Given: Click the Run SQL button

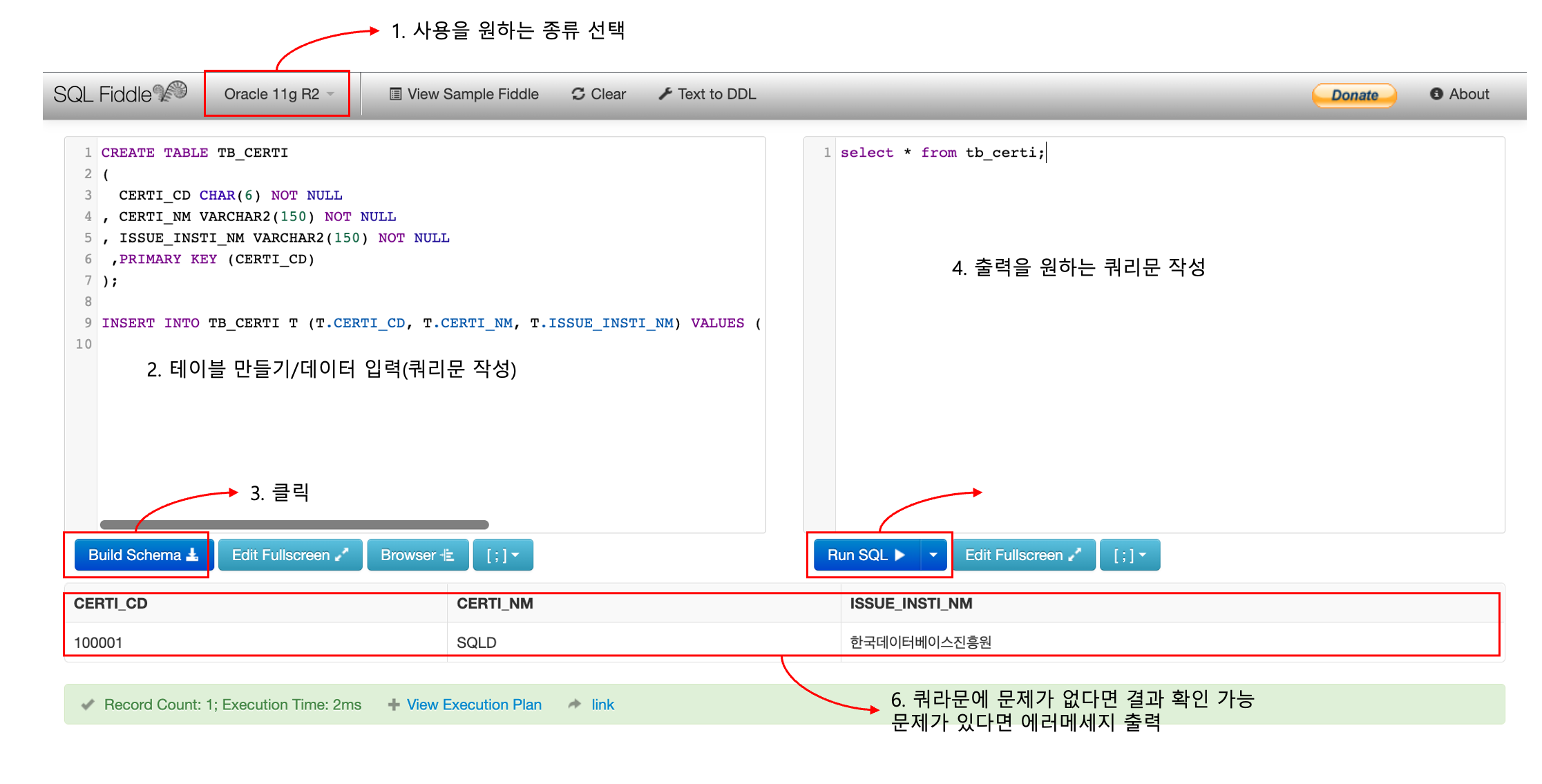Looking at the screenshot, I should [x=866, y=555].
